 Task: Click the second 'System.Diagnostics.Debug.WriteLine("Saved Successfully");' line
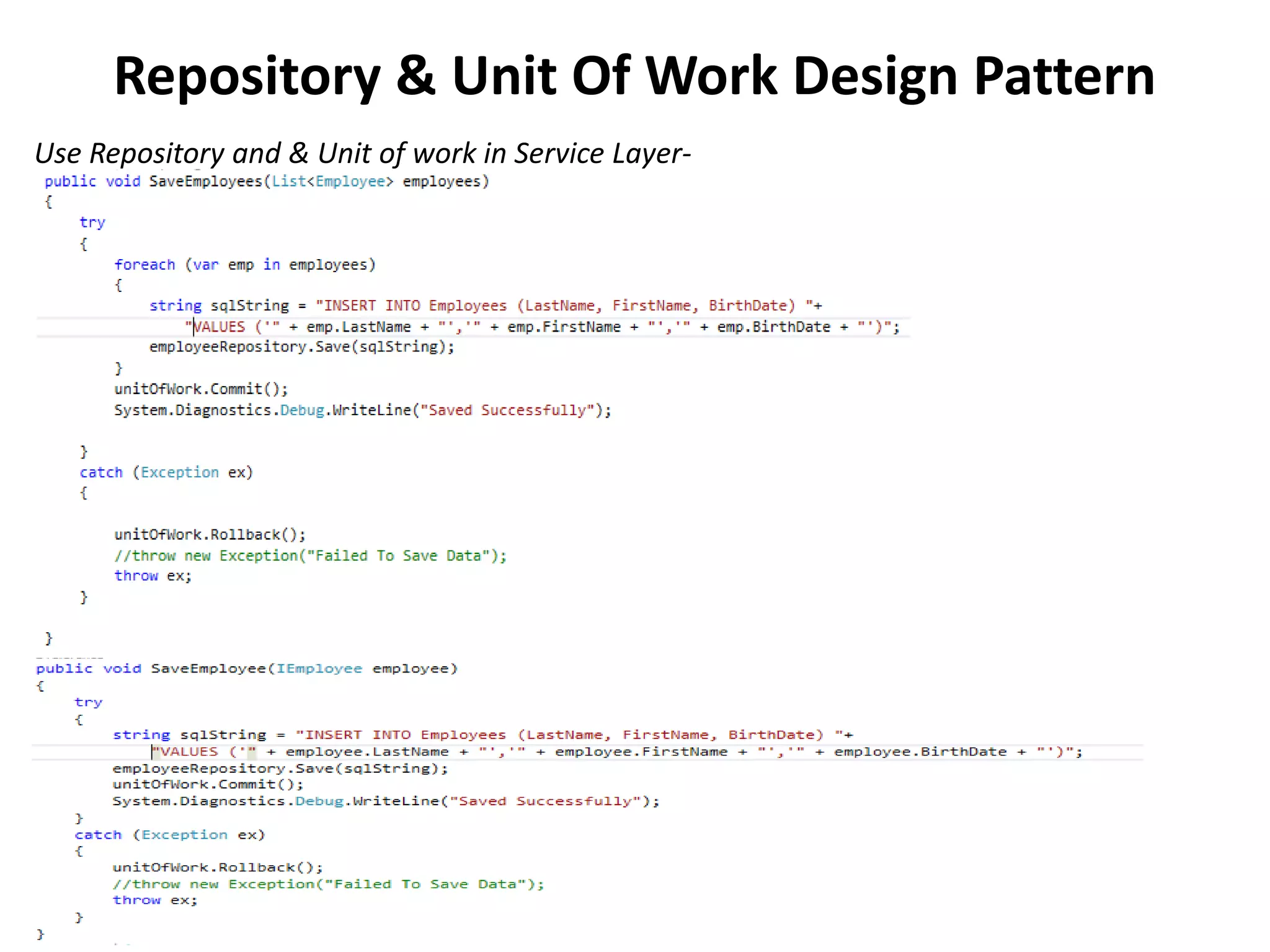(386, 801)
